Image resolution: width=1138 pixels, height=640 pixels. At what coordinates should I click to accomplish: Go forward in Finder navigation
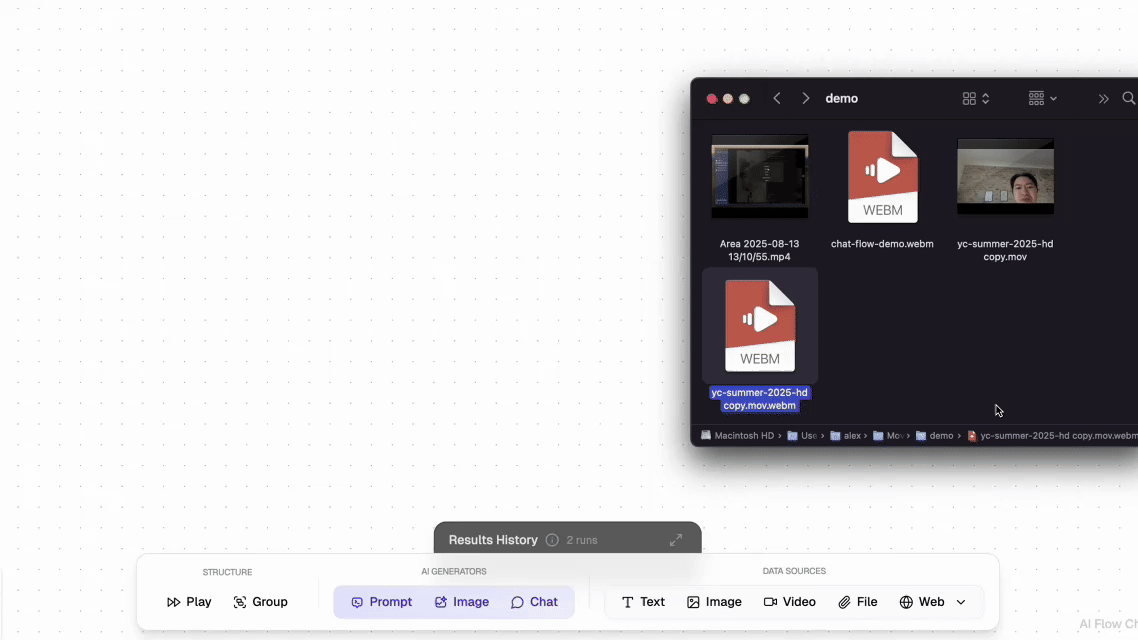tap(806, 99)
